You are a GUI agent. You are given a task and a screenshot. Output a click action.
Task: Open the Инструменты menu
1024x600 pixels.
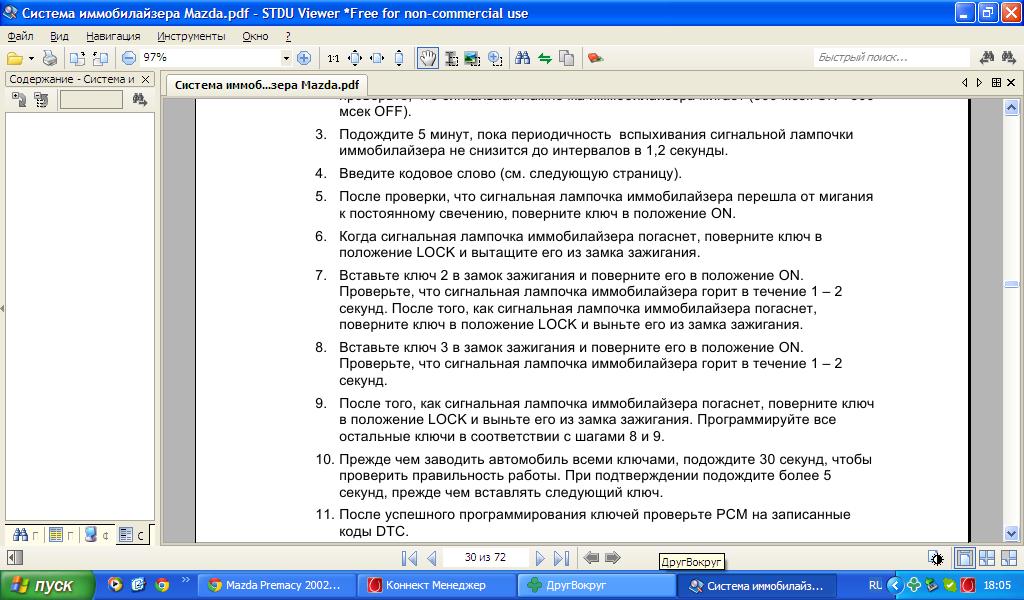191,37
